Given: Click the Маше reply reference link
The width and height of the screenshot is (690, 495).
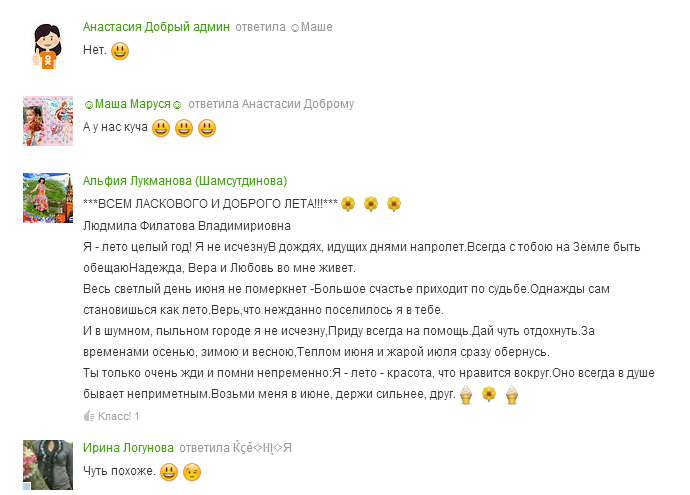Looking at the screenshot, I should point(312,27).
